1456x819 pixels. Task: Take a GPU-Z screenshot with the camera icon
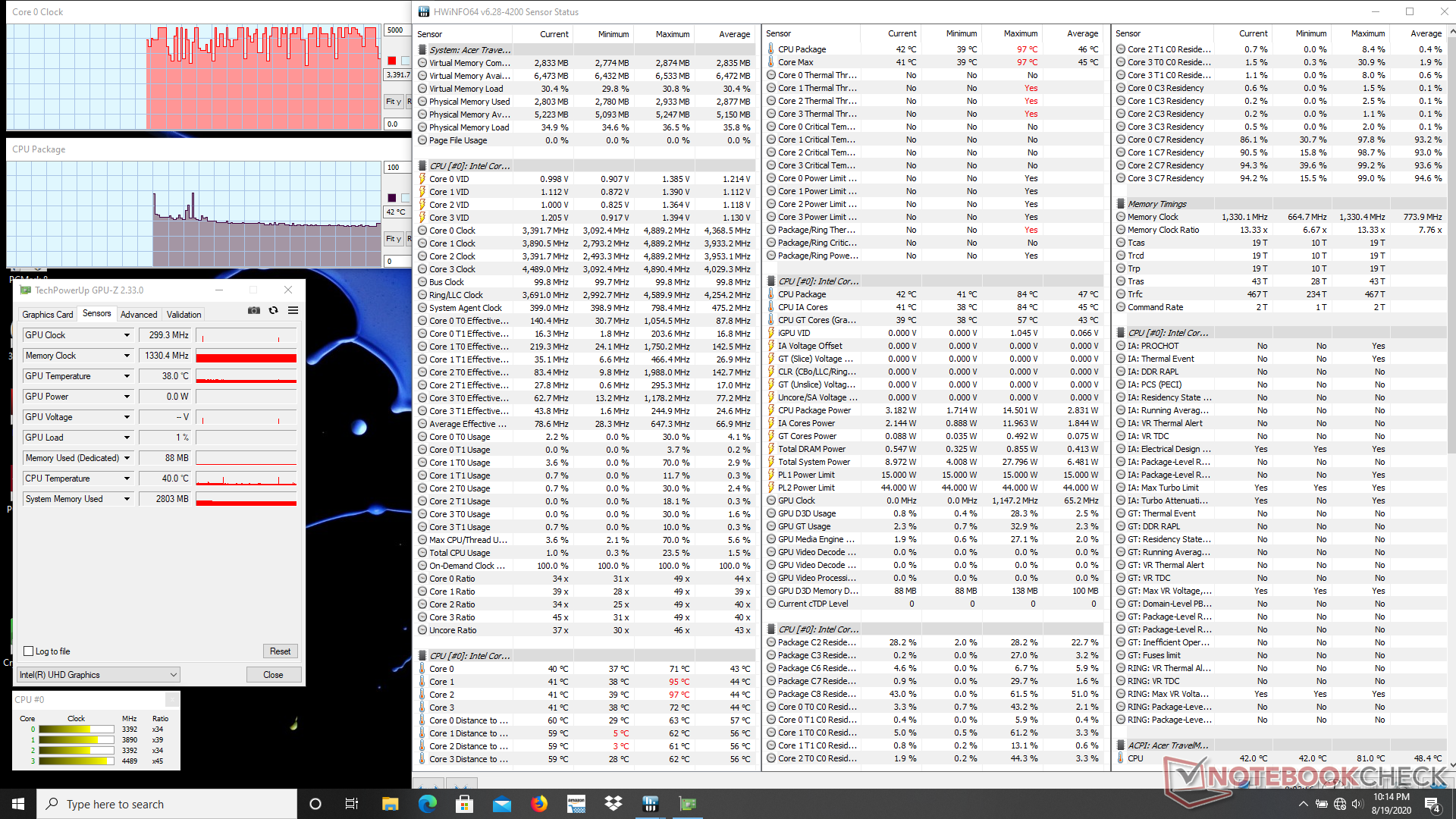pos(254,310)
